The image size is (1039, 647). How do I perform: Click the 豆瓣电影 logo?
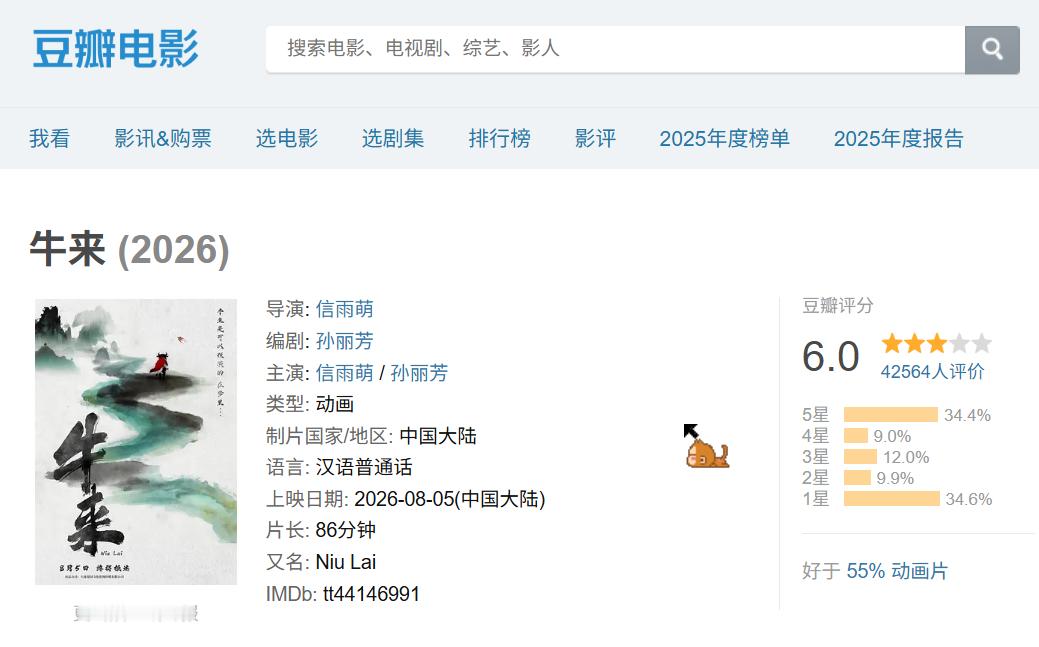click(x=115, y=49)
